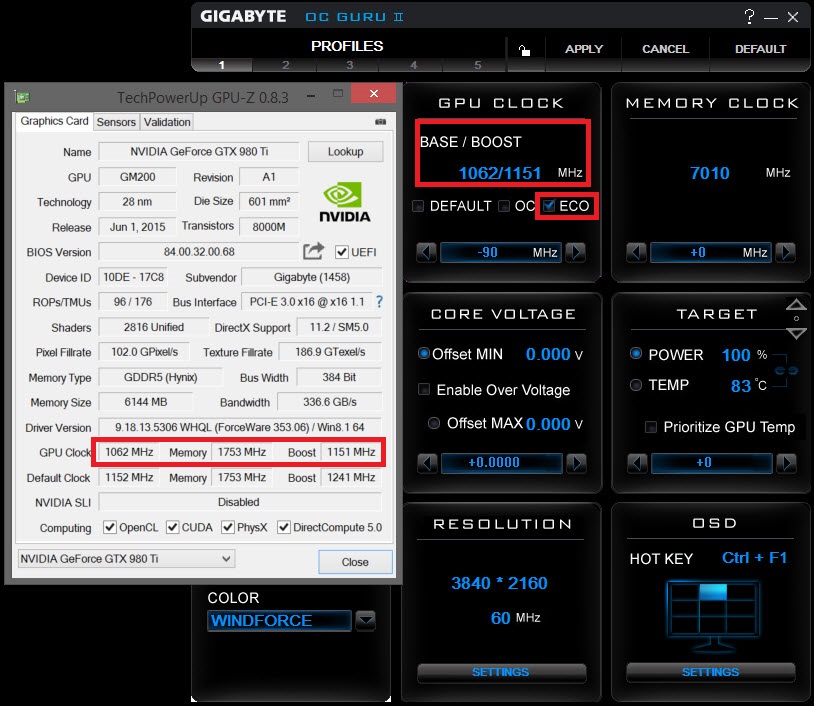Click the CANCEL button
814x706 pixels.
[x=665, y=49]
